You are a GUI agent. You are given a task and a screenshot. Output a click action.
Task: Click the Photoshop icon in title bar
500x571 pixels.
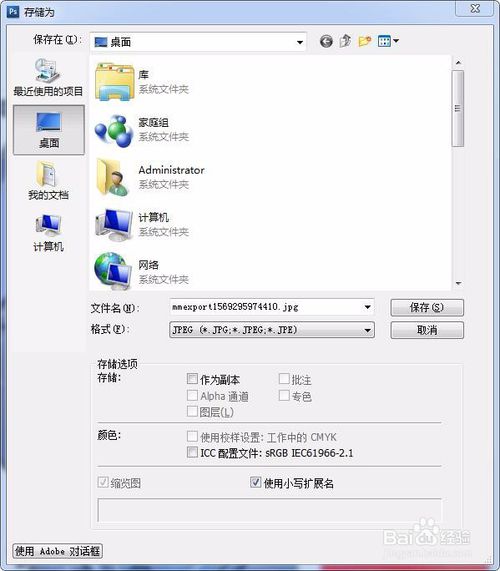click(x=13, y=12)
